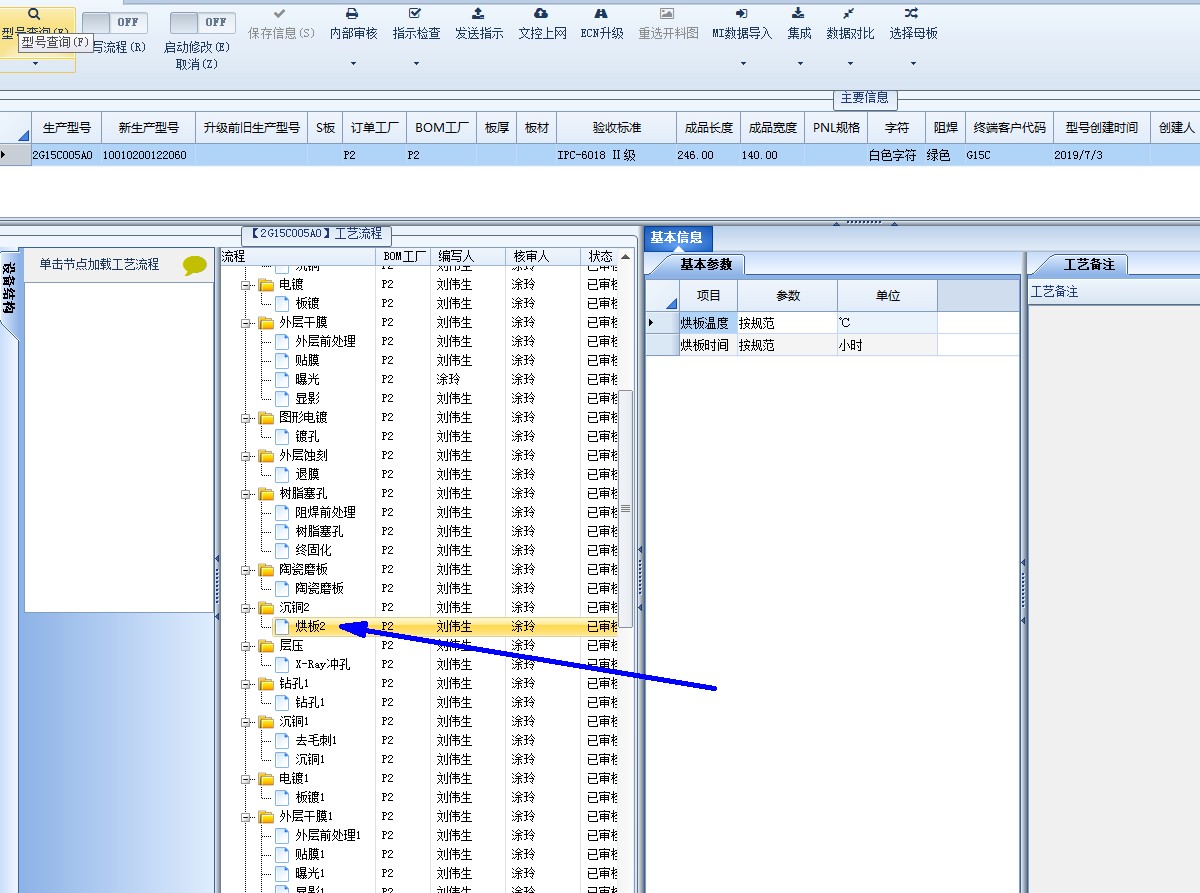Collapse the 钻孔1 tree node expander
The height and width of the screenshot is (893, 1200).
246,684
